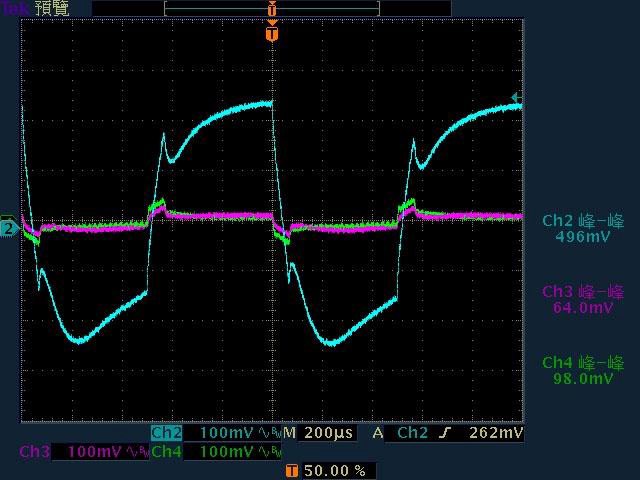Click the record view bar at top
640x480 pixels.
pyautogui.click(x=272, y=8)
